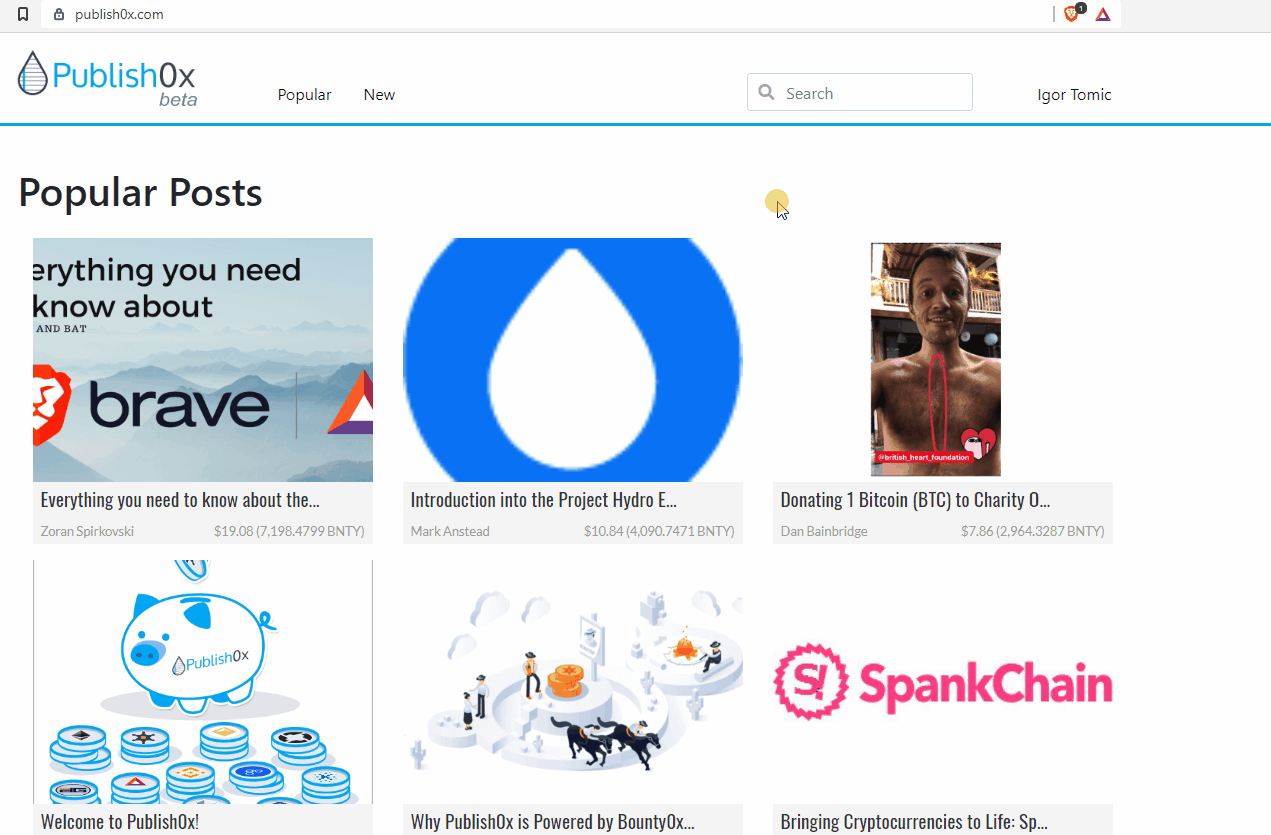Open 'Why Publish0x is Powered by Bounty0x' title
Screen dimensions: 1271x835
552,822
